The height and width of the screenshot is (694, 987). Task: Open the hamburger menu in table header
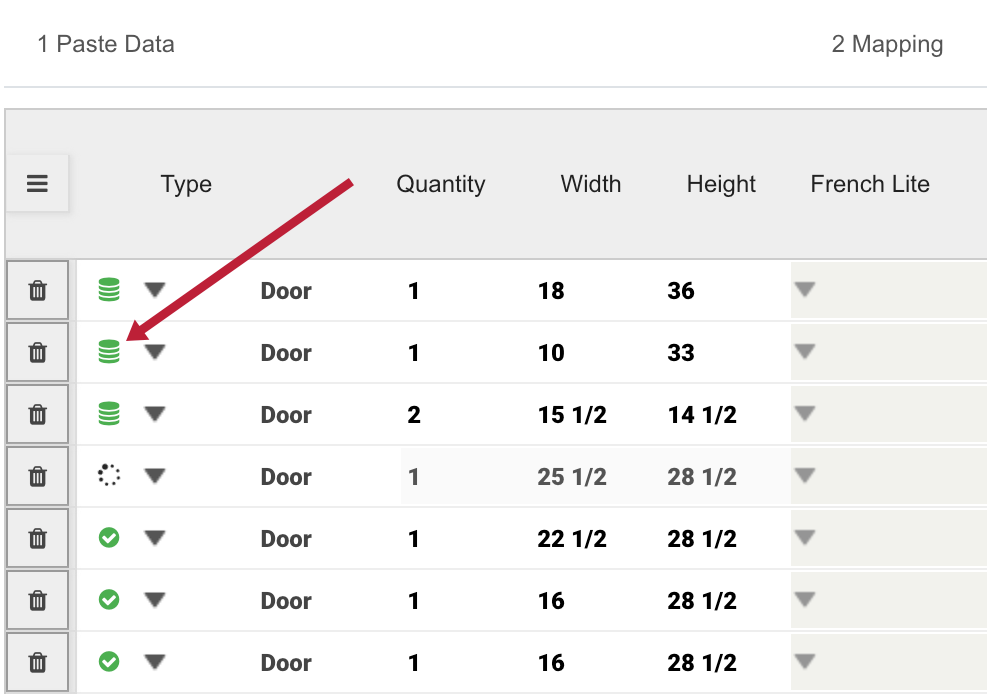coord(37,183)
